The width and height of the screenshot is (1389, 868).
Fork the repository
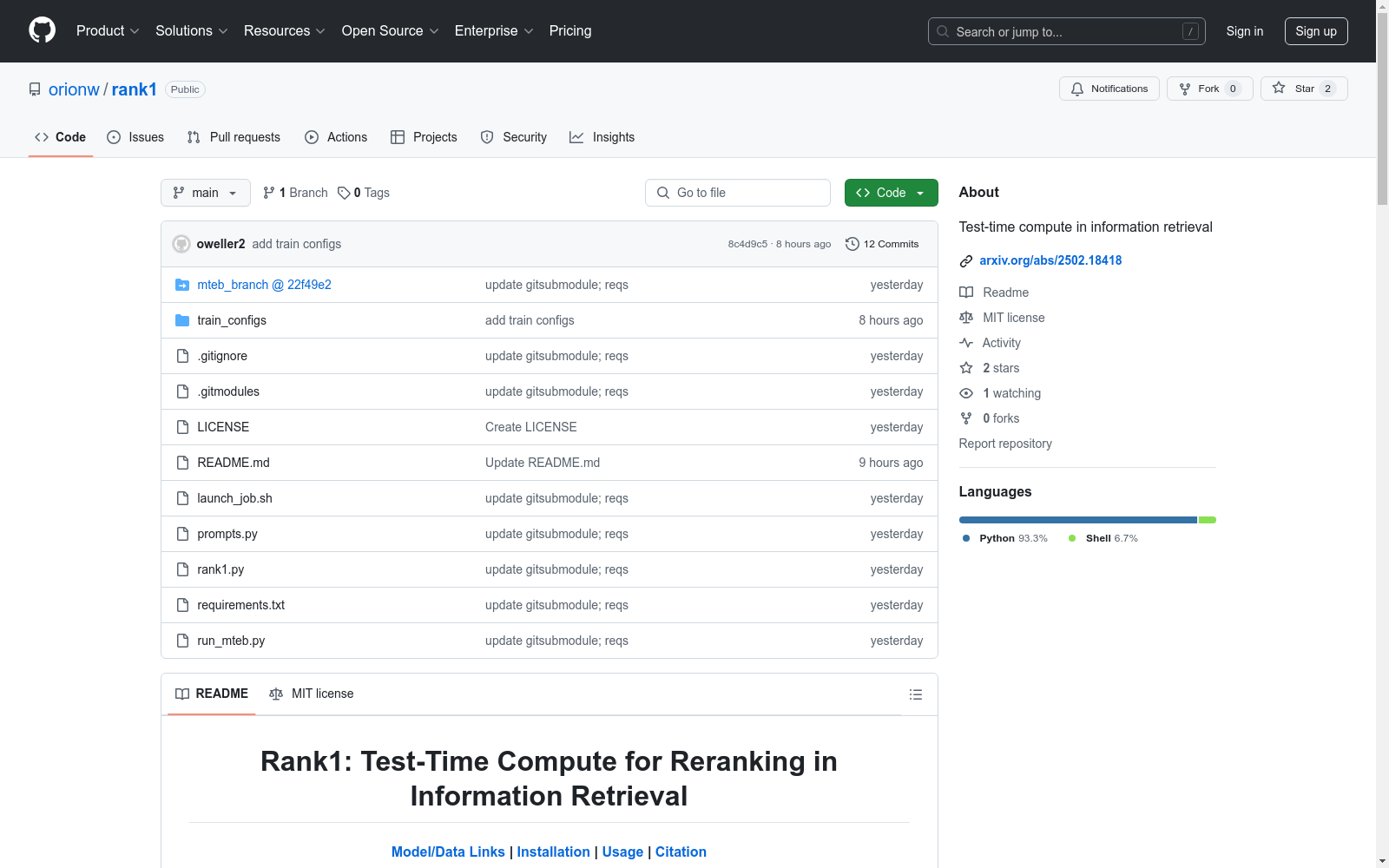pos(1210,89)
